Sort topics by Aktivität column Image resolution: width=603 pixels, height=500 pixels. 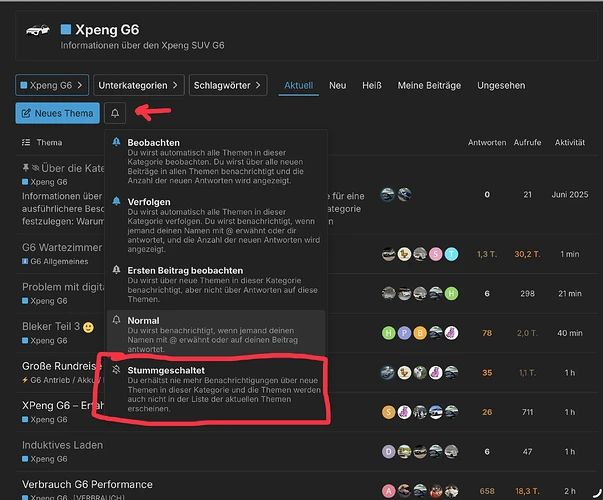coord(570,143)
